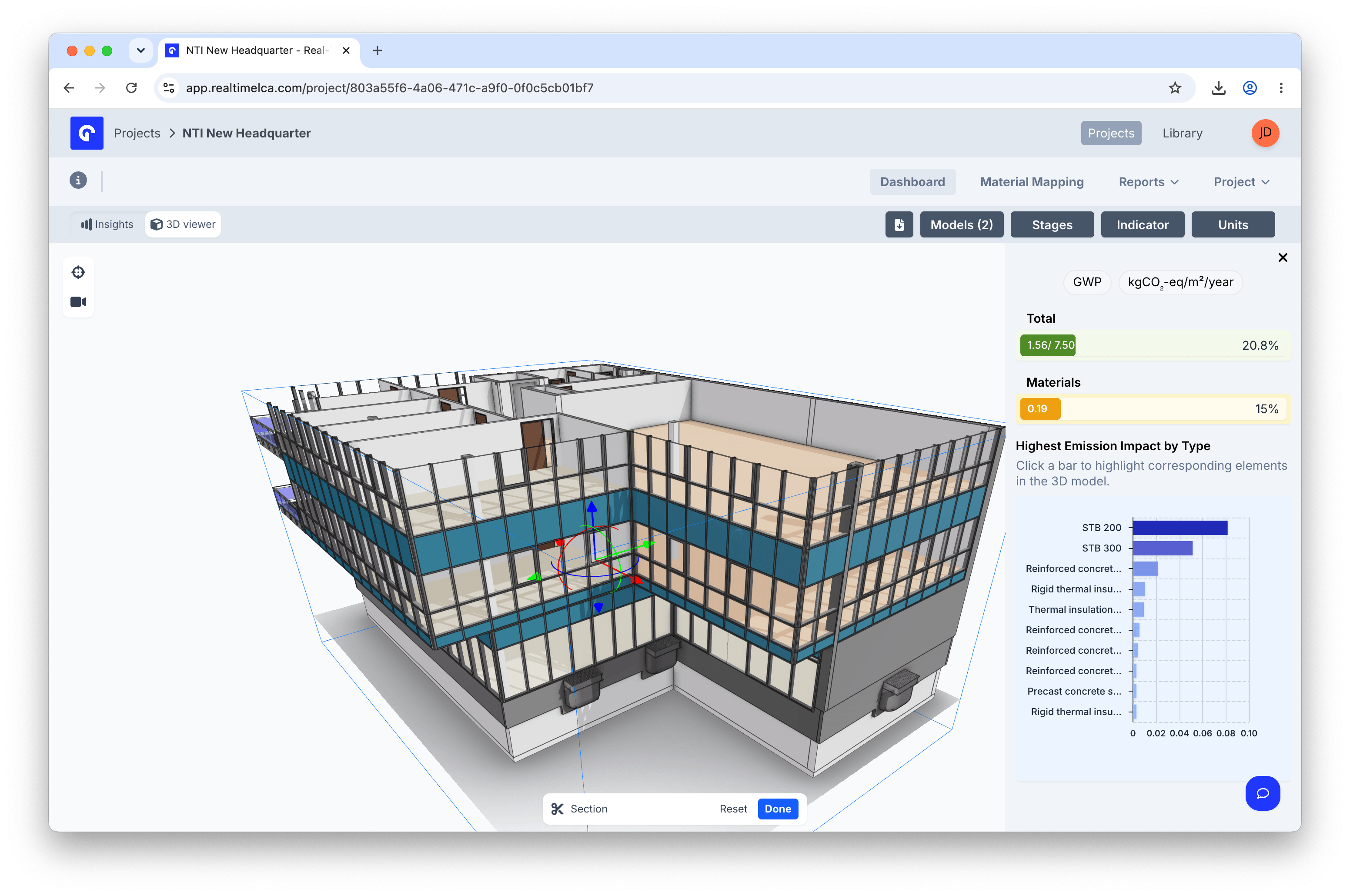Close the emissions side panel
Screen dimensions: 1350x896
[1283, 258]
